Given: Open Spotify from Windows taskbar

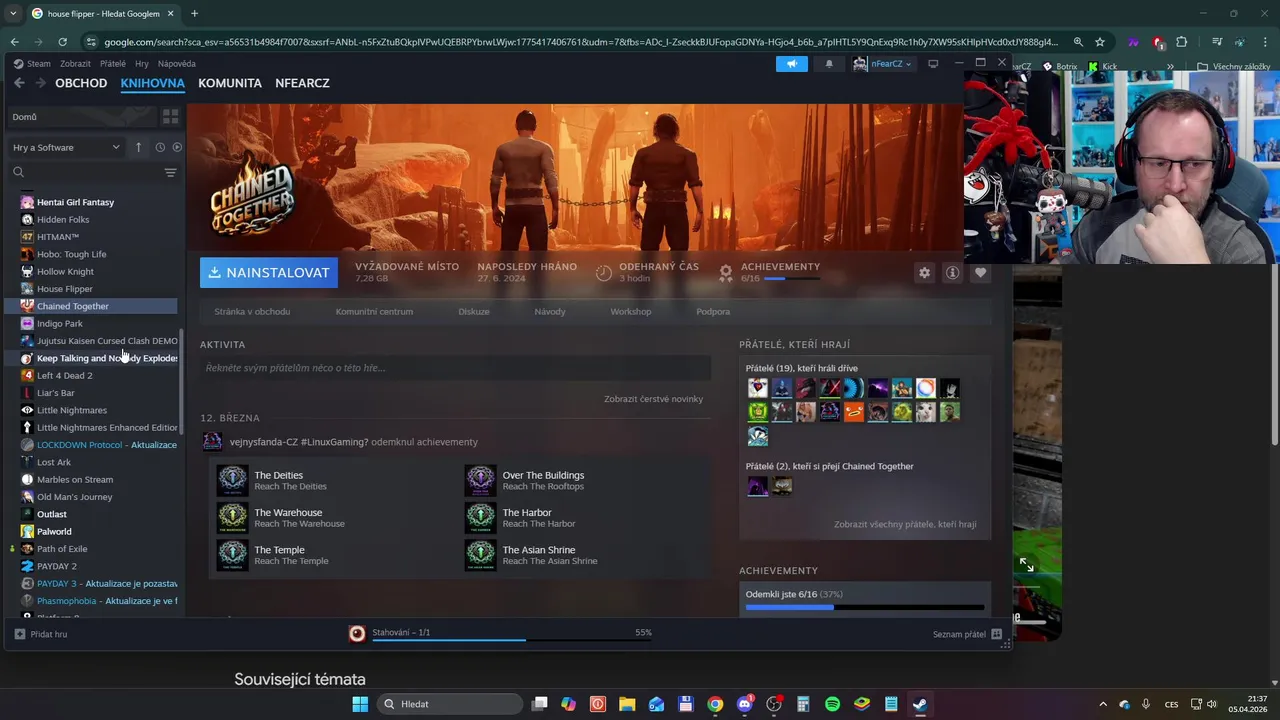Looking at the screenshot, I should (832, 704).
